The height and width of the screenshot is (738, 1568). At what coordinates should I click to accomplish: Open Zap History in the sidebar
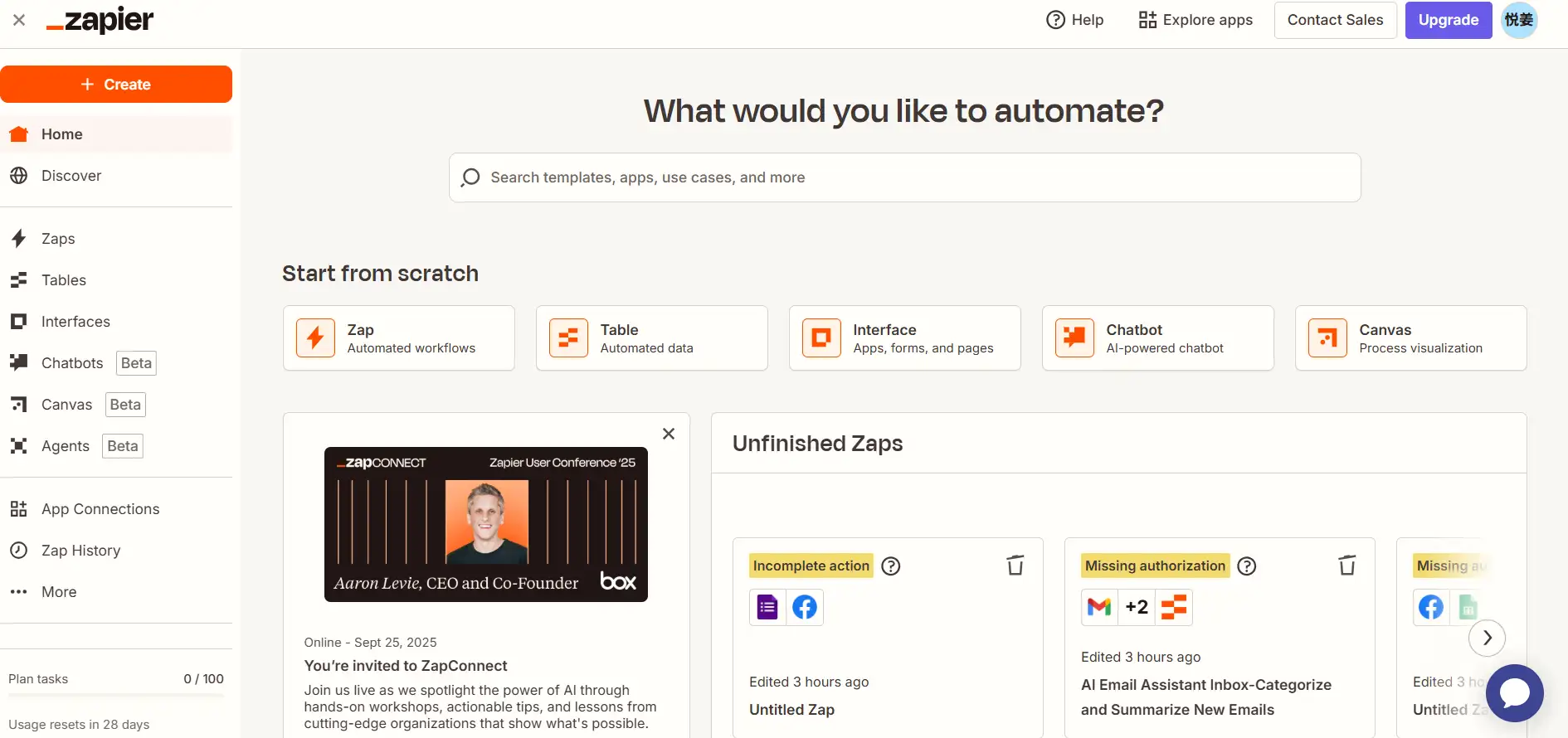click(x=116, y=551)
